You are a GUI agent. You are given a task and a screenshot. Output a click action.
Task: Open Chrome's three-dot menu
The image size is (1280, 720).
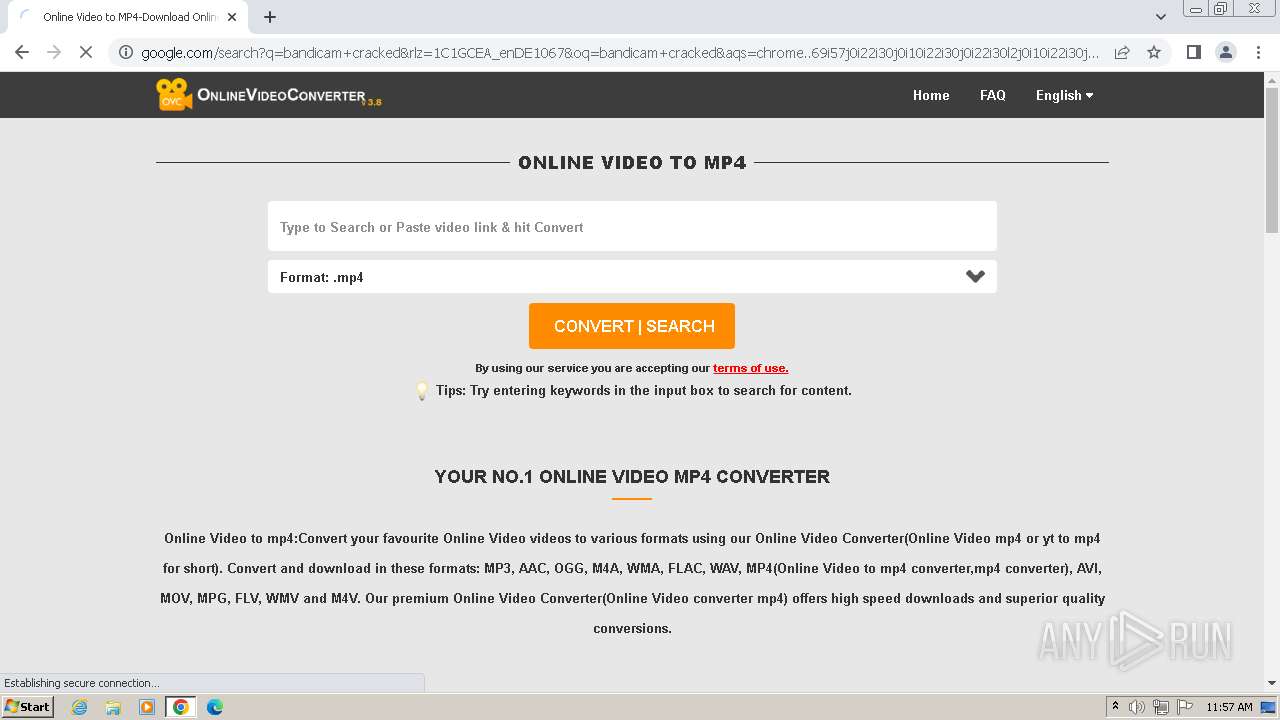tap(1258, 52)
